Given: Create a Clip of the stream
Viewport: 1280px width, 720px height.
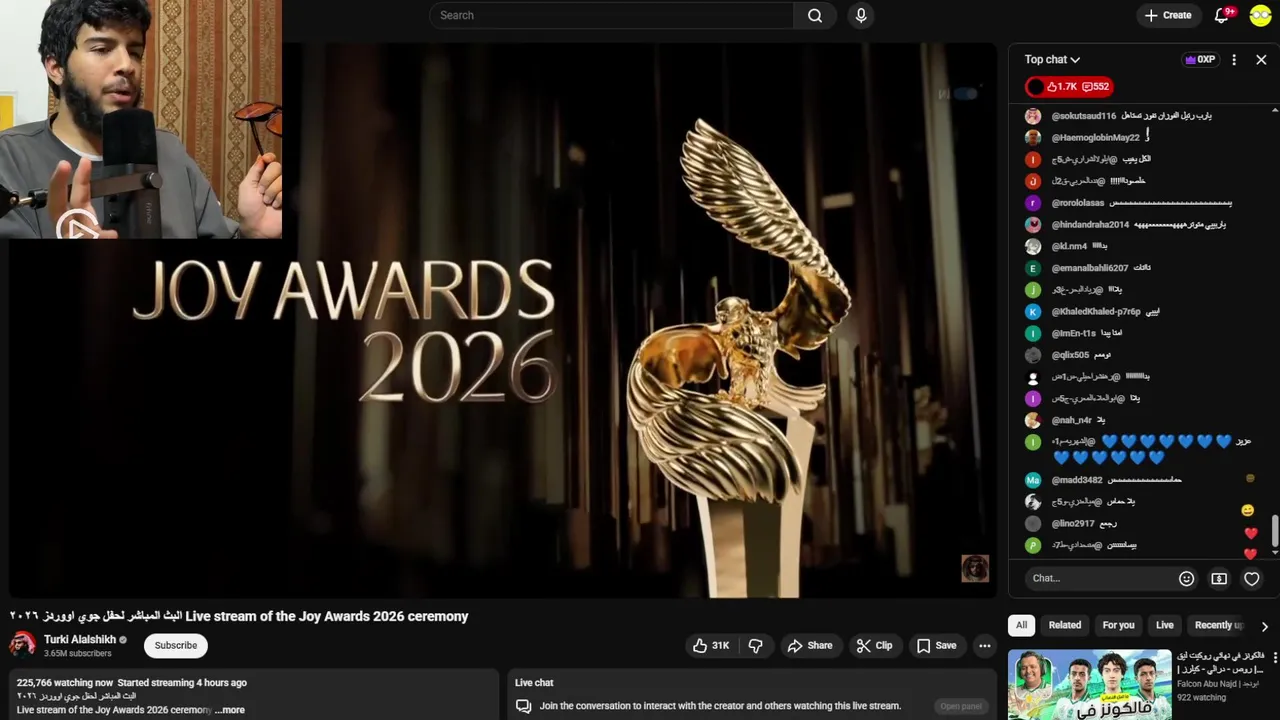Looking at the screenshot, I should click(874, 646).
